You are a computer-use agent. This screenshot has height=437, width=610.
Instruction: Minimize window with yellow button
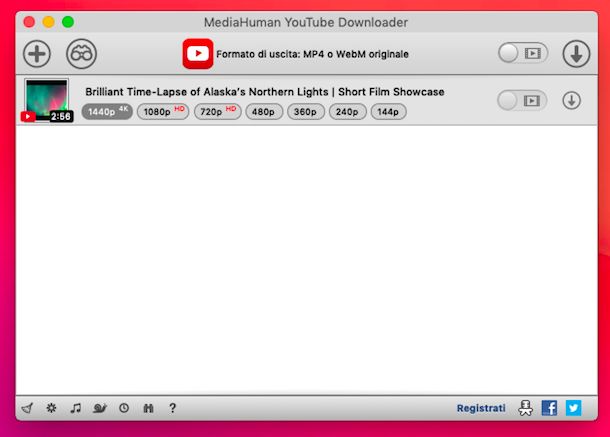tap(49, 22)
